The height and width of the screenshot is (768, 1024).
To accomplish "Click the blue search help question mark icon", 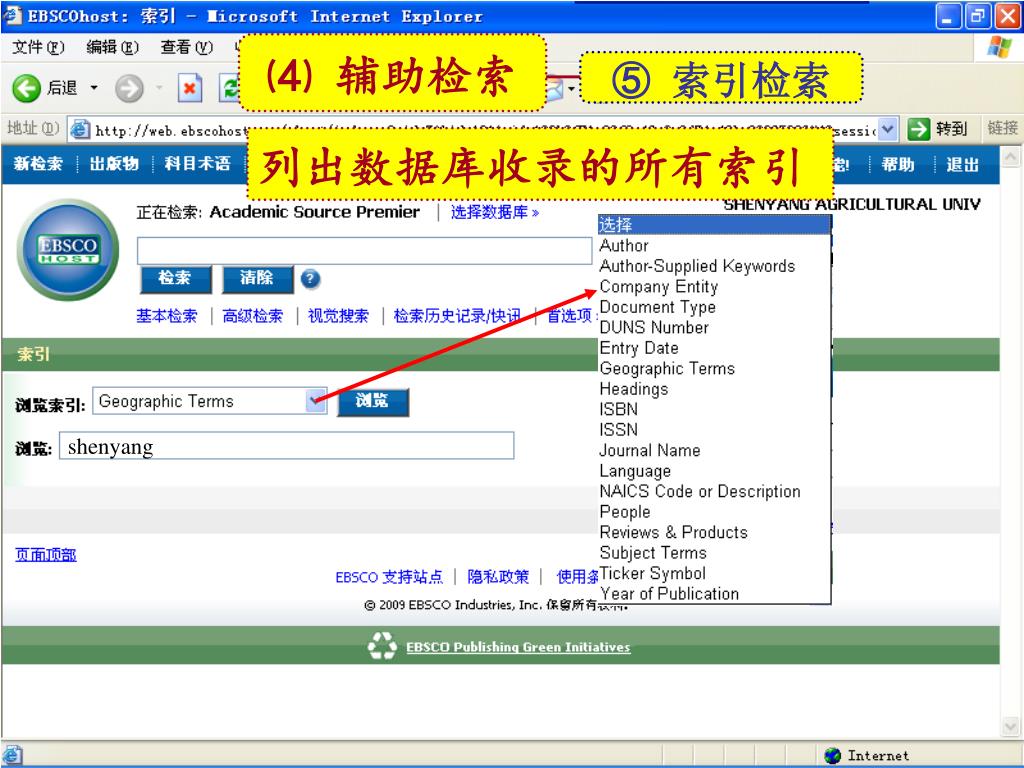I will pos(311,280).
